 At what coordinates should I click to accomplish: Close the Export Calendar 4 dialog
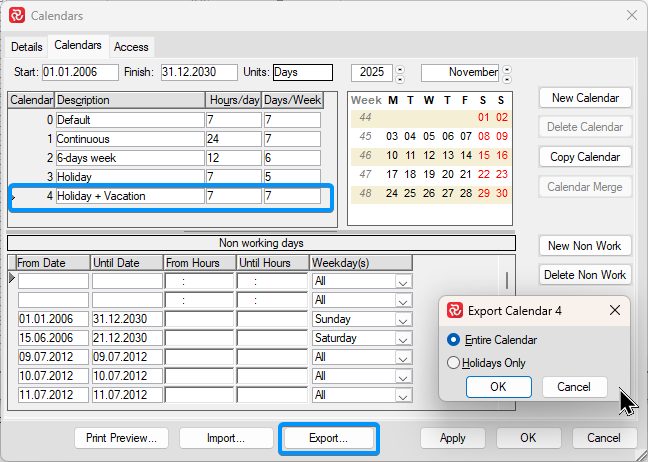615,310
